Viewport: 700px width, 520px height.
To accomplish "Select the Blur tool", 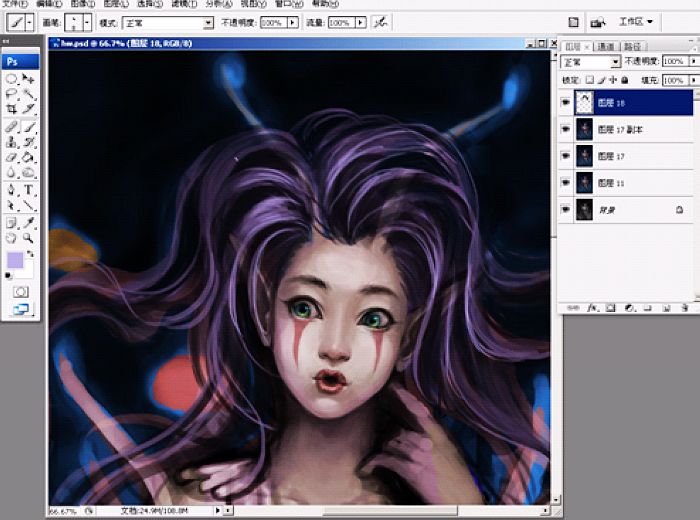I will tap(11, 173).
